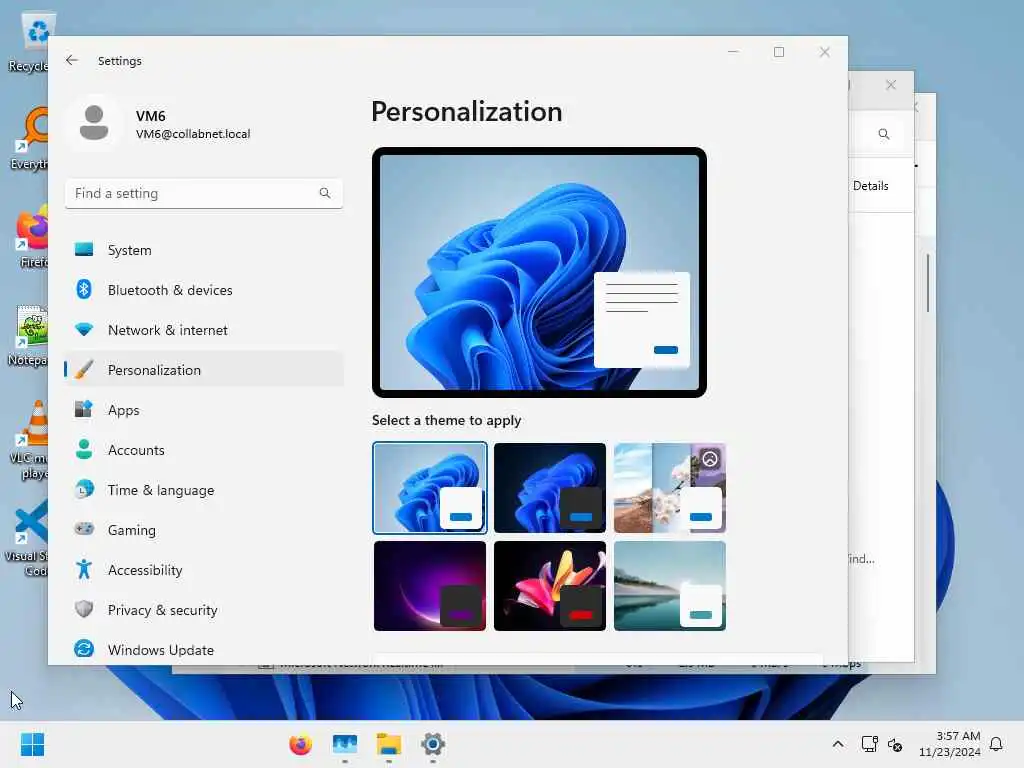Click the back arrow in Settings
The height and width of the screenshot is (768, 1024).
[72, 60]
